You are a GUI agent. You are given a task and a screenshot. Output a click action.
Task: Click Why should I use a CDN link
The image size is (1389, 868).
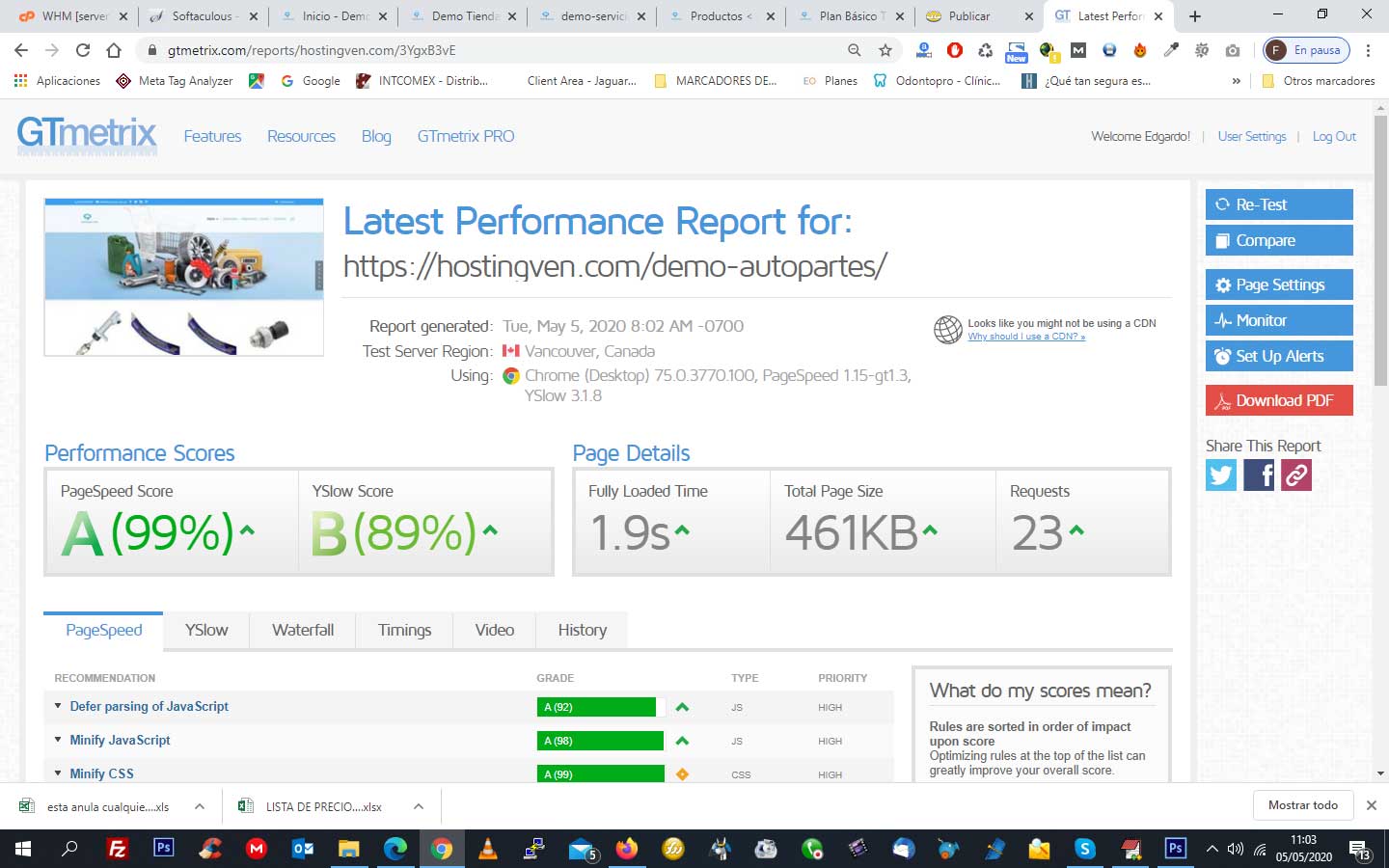click(x=1026, y=337)
